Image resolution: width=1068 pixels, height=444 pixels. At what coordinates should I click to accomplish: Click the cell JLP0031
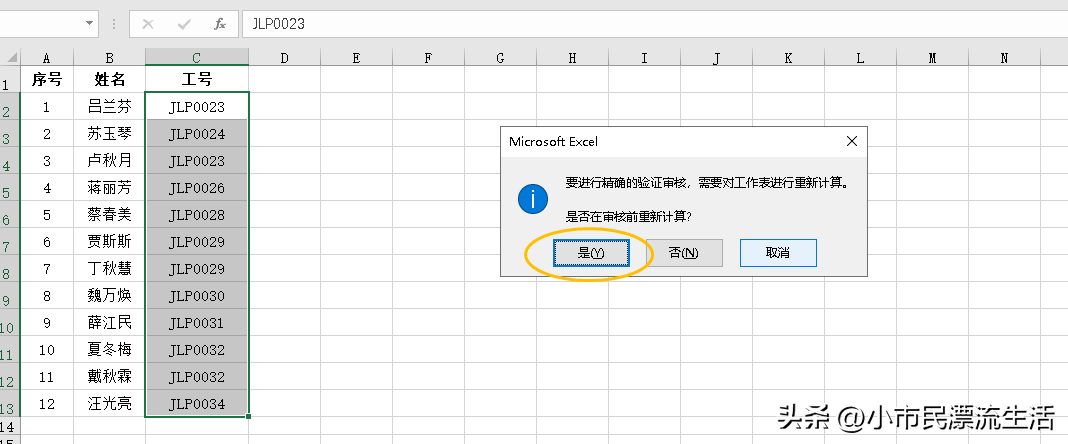pyautogui.click(x=197, y=322)
